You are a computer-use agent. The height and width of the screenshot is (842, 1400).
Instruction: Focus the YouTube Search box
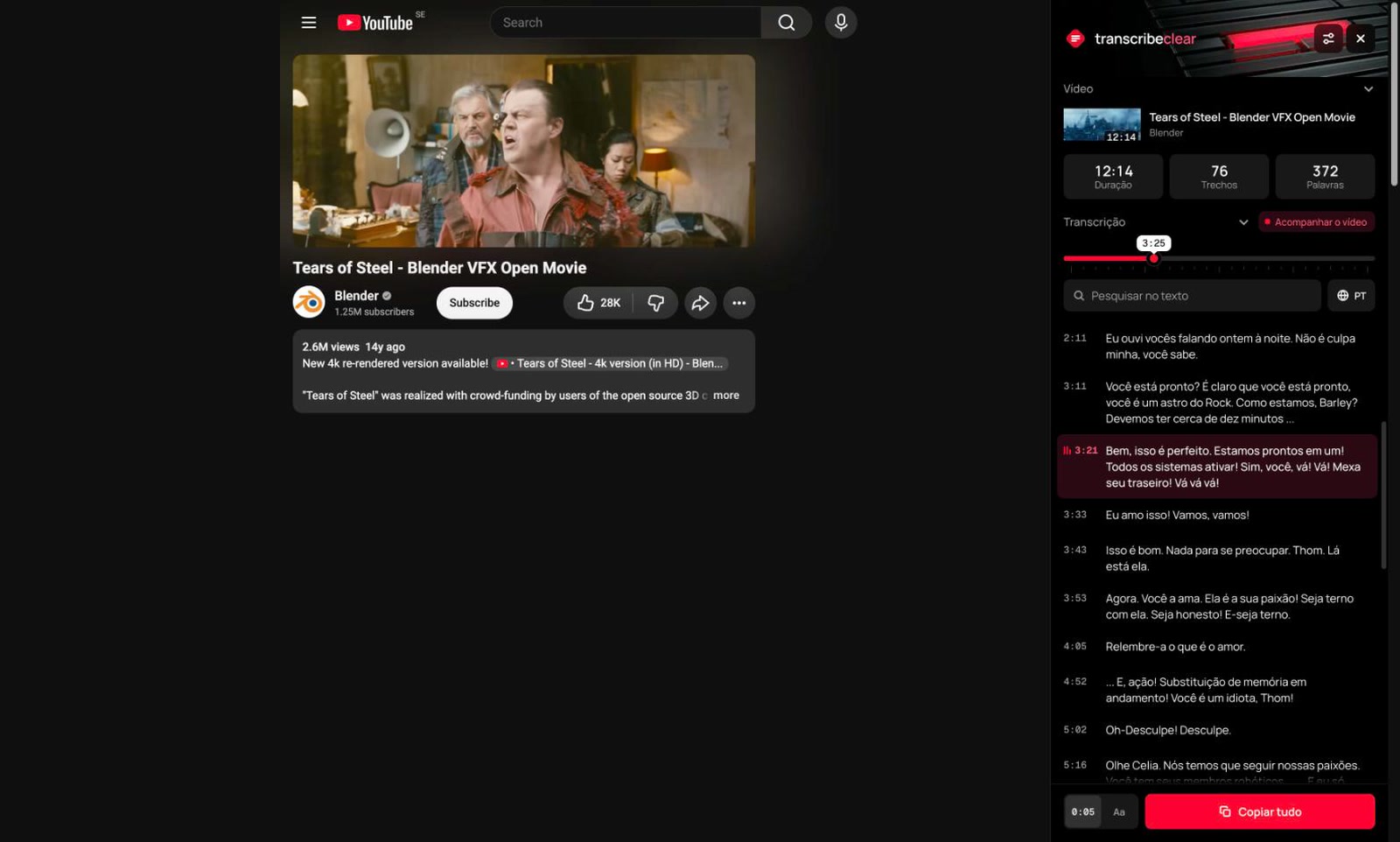tap(625, 23)
